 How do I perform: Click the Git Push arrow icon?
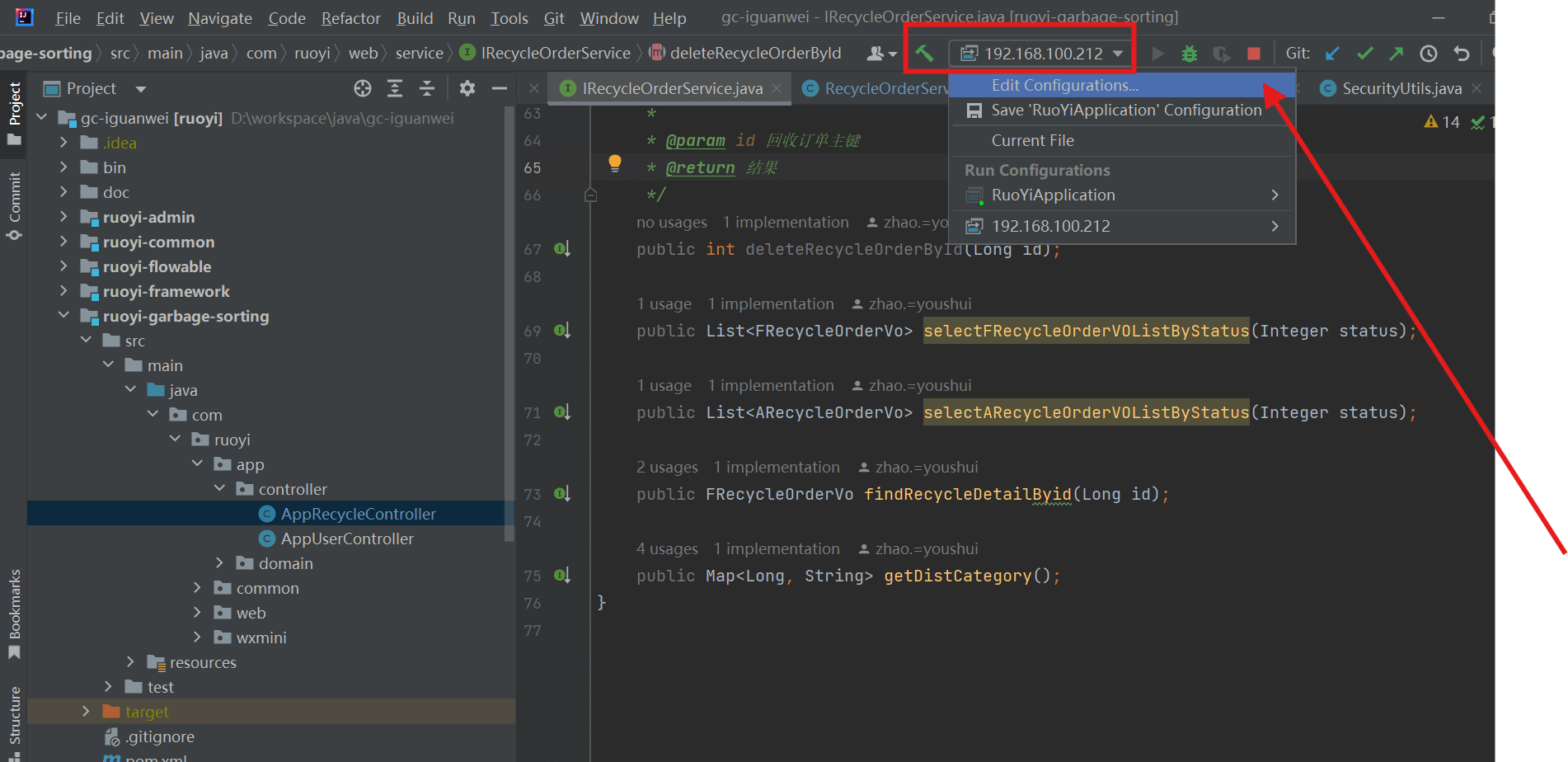point(1396,54)
